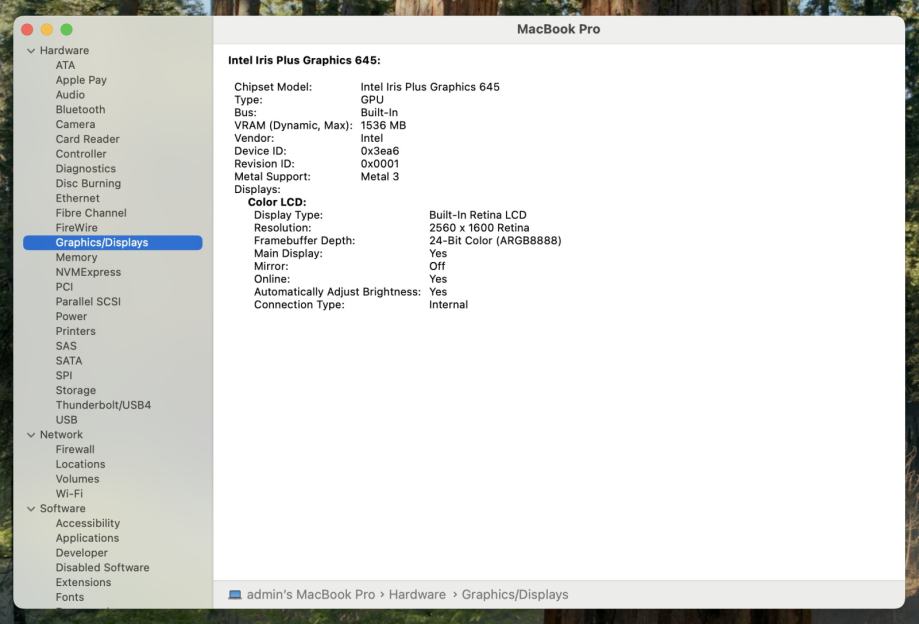Select Apple Pay in the sidebar
919x624 pixels.
(81, 80)
